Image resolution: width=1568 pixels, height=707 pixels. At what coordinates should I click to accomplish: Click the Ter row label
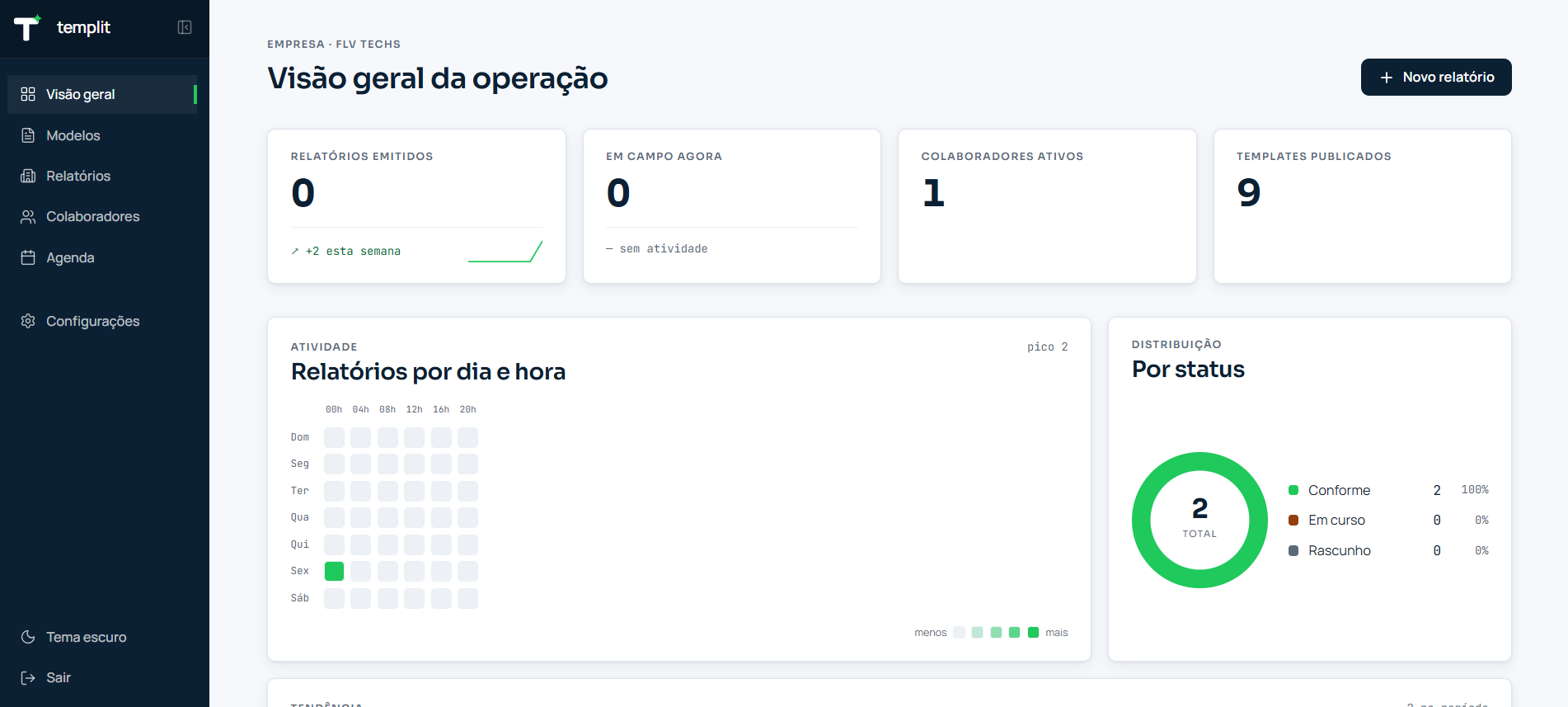(300, 491)
